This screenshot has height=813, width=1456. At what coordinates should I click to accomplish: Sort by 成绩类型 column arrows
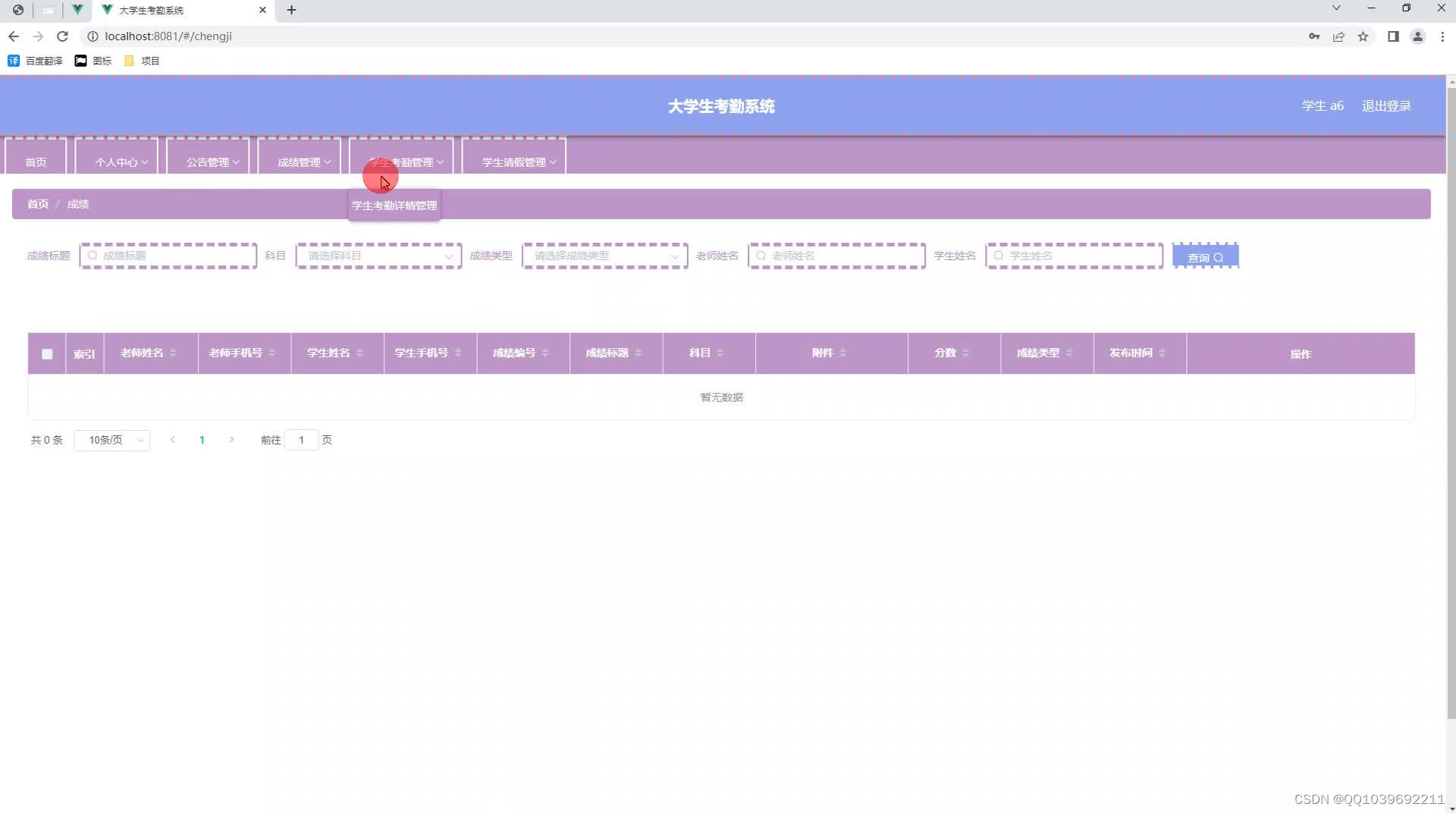pyautogui.click(x=1069, y=353)
